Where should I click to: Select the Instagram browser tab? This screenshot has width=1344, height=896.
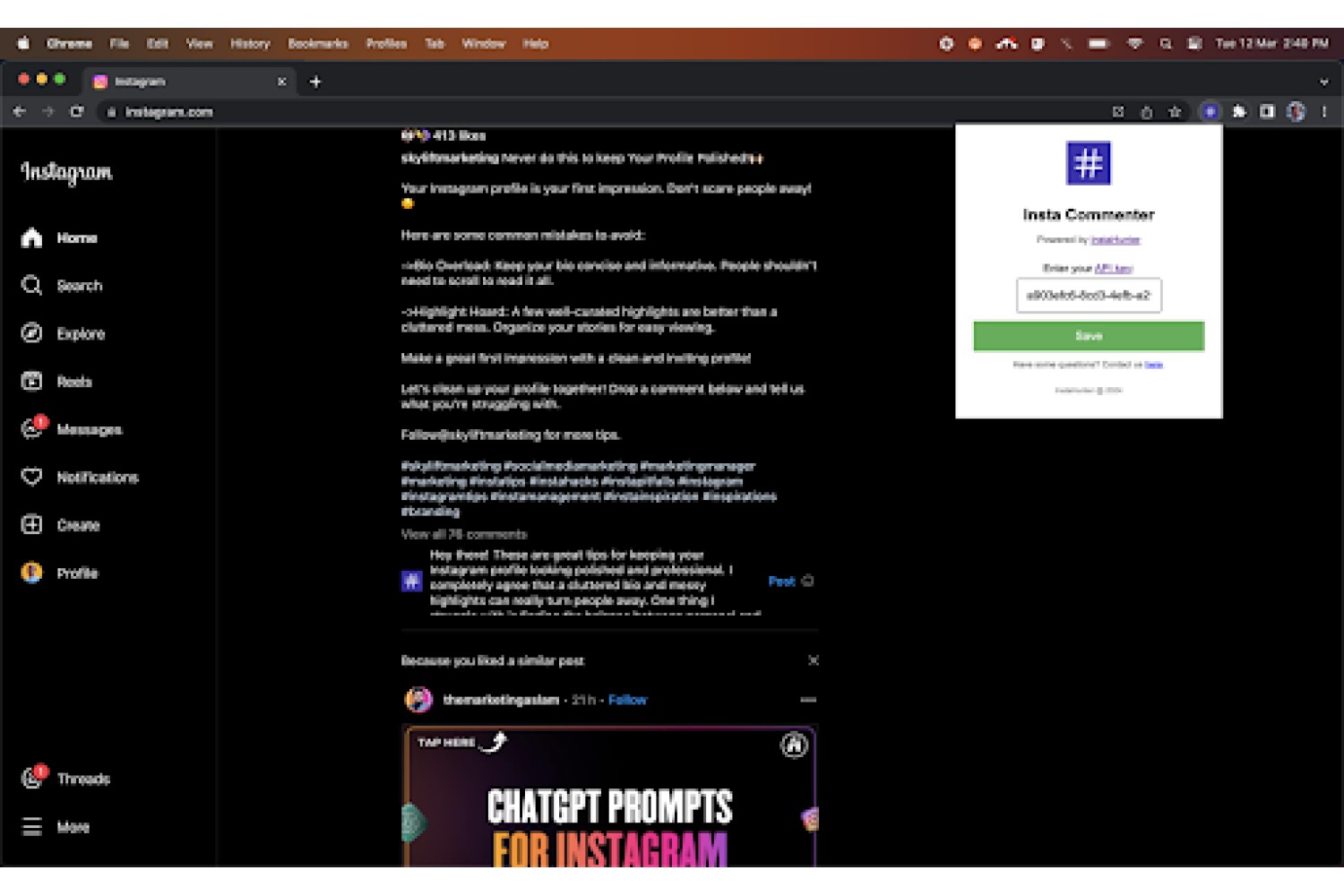point(188,82)
